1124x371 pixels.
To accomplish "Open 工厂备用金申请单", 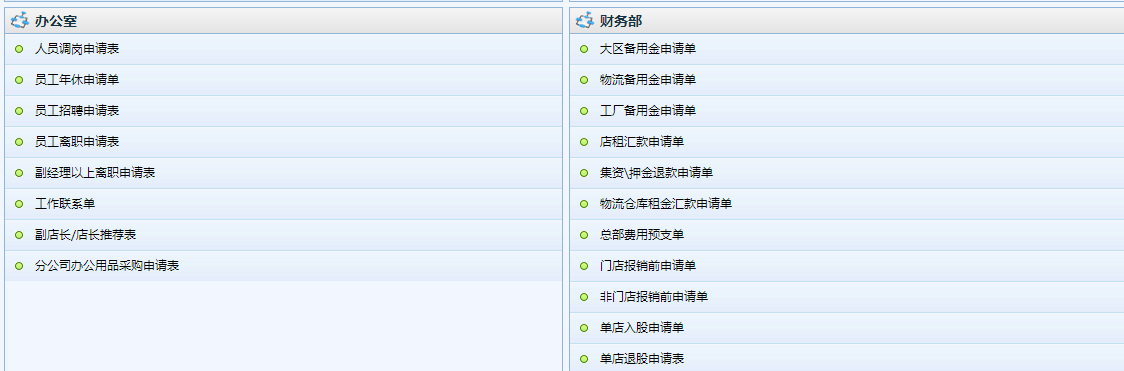I will [648, 111].
